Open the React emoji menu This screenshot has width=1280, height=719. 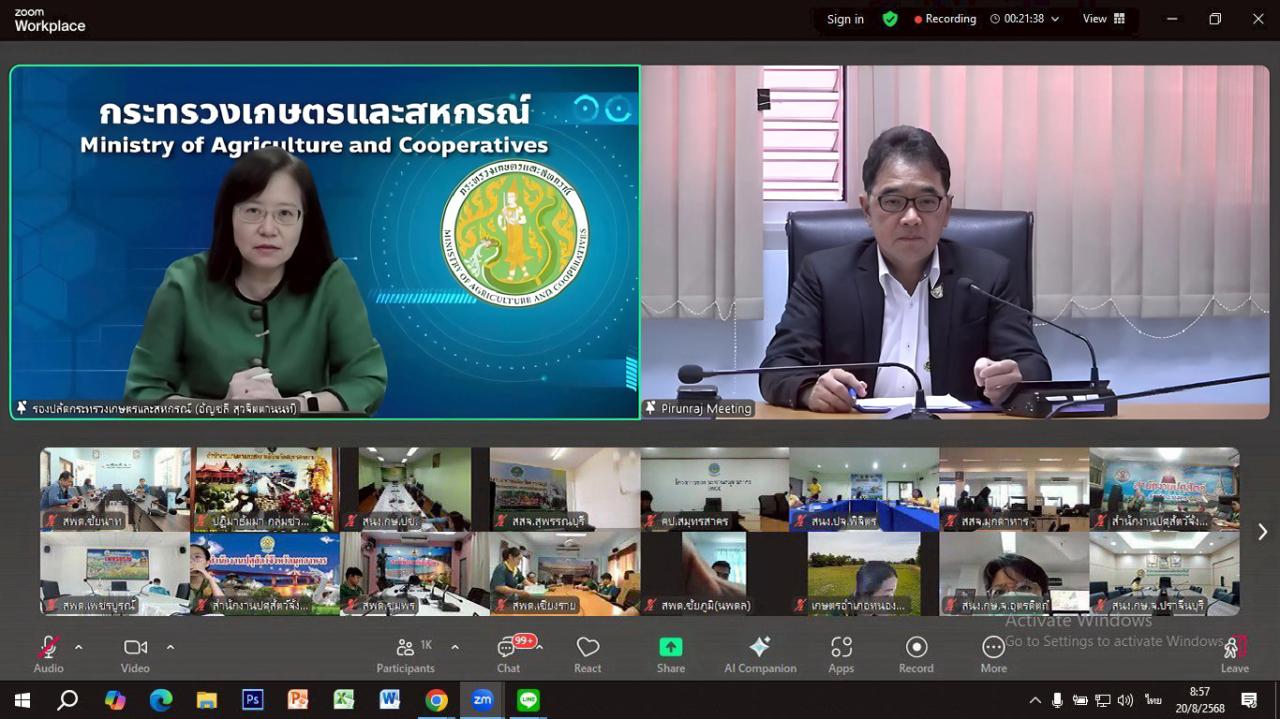point(588,655)
